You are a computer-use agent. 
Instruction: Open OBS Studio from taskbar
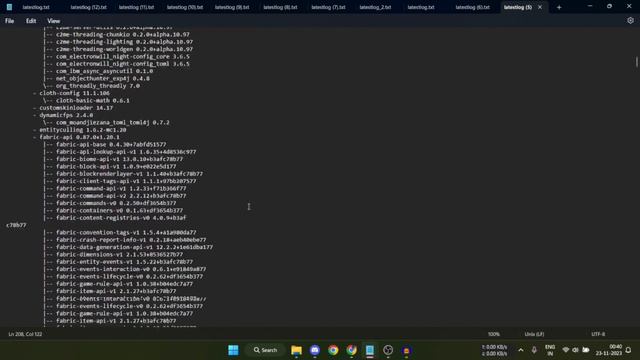[388, 350]
